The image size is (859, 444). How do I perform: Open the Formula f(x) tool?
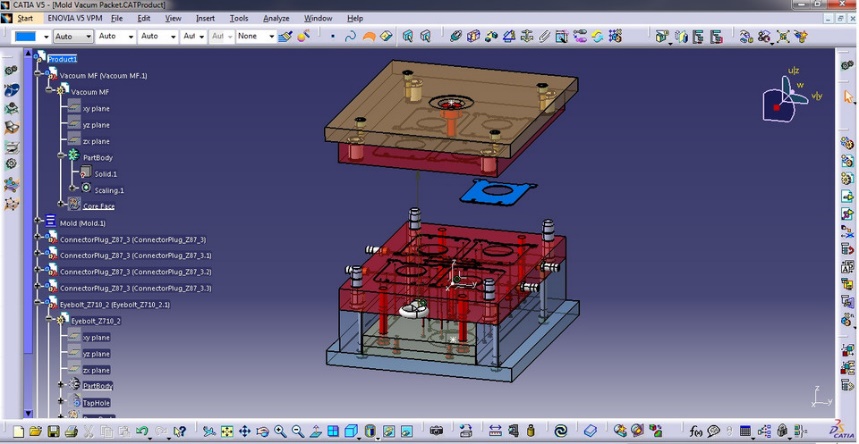[x=694, y=432]
